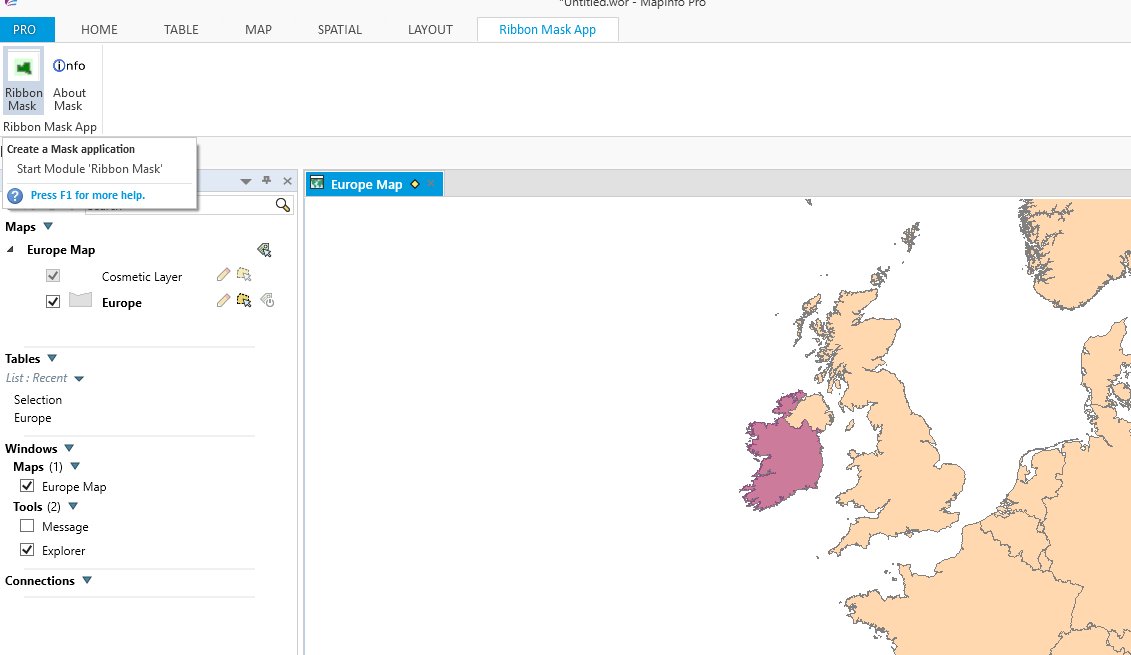Select the Ribbon Mask App tab
This screenshot has width=1131, height=655.
547,30
